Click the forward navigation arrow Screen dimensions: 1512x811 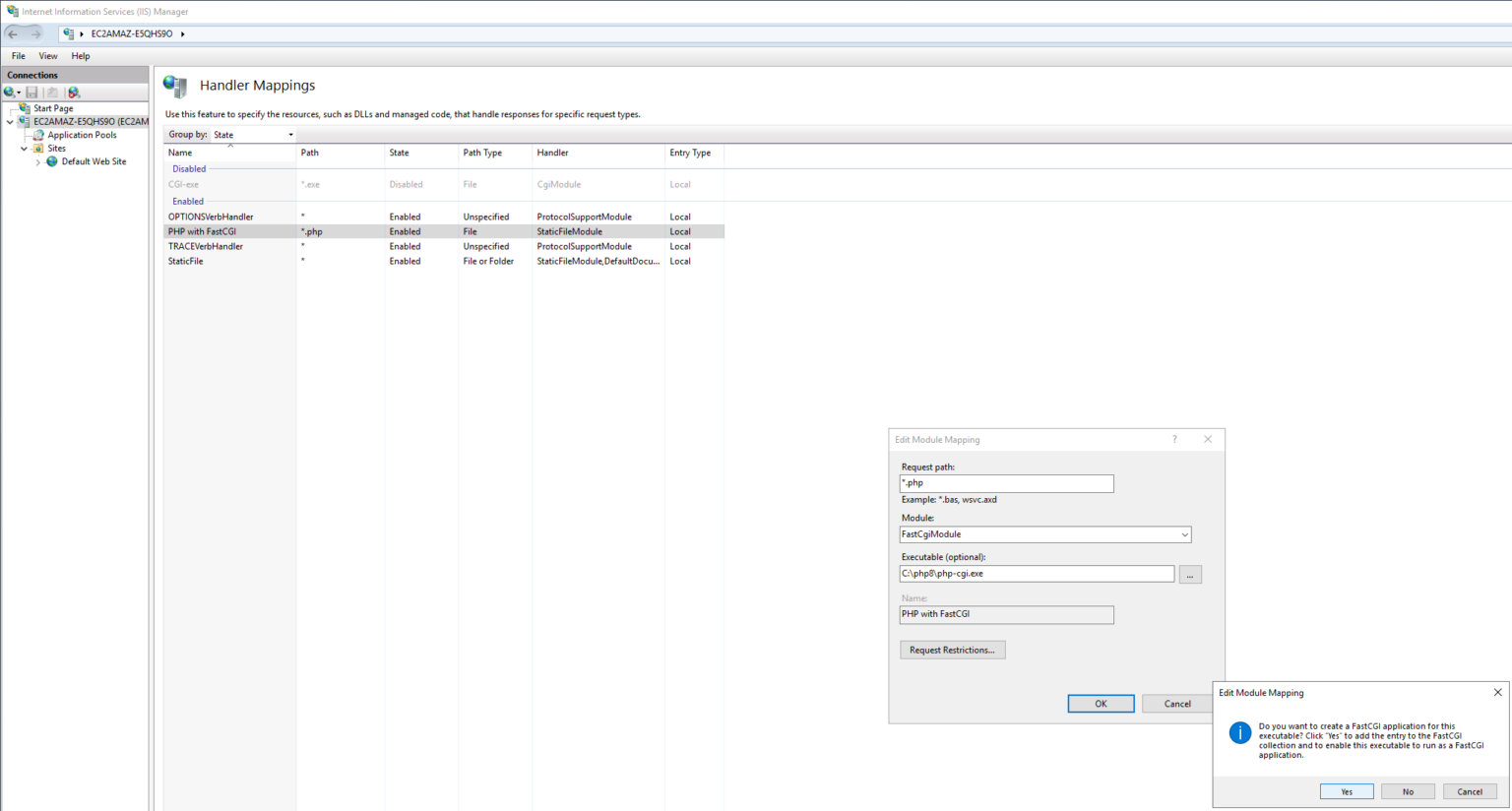[36, 32]
